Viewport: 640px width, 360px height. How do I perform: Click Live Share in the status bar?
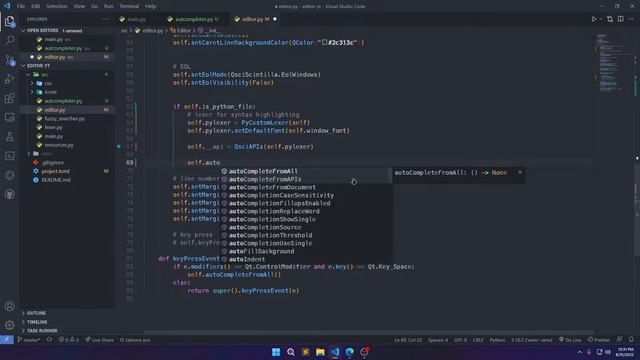[100, 340]
